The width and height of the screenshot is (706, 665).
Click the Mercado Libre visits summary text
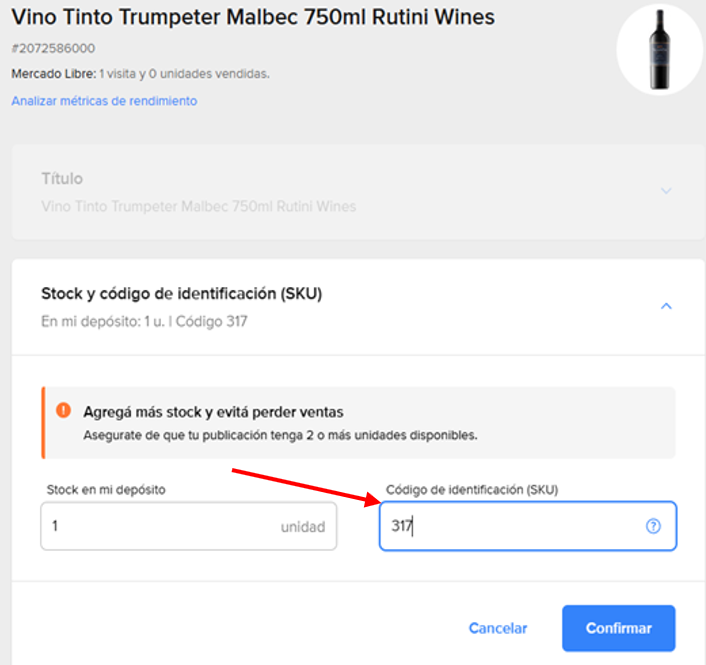140,74
